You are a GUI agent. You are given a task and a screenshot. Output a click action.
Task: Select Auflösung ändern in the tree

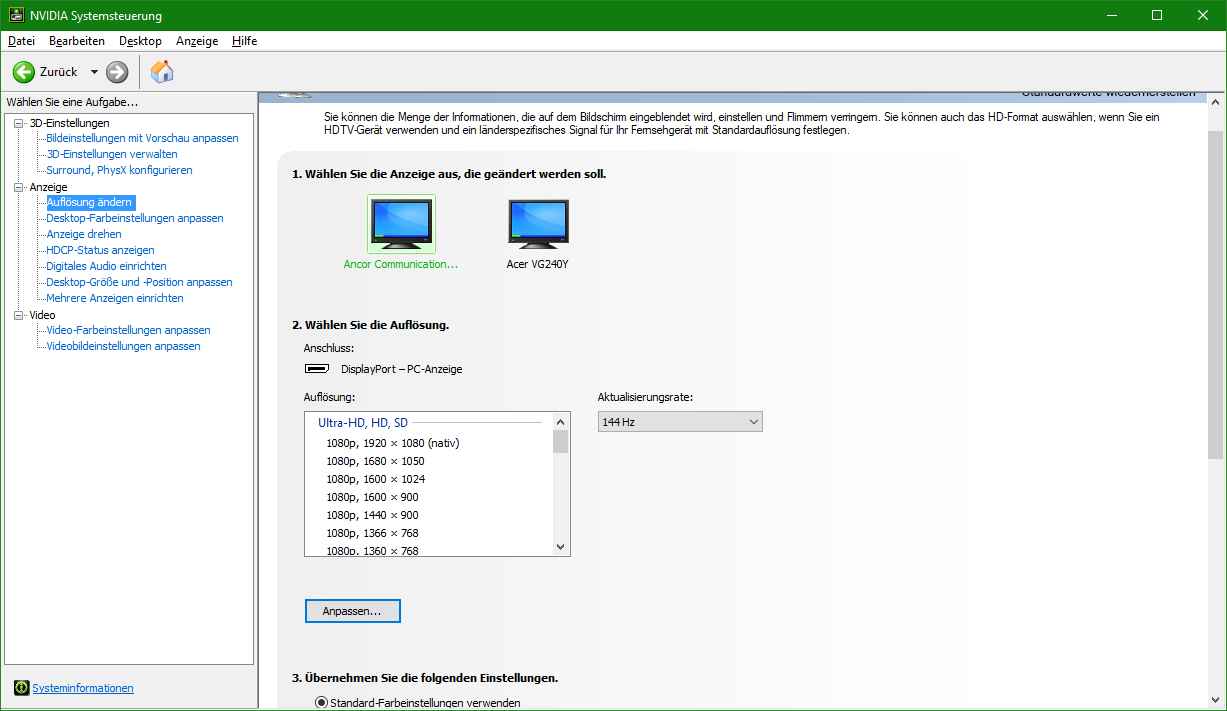tap(89, 202)
